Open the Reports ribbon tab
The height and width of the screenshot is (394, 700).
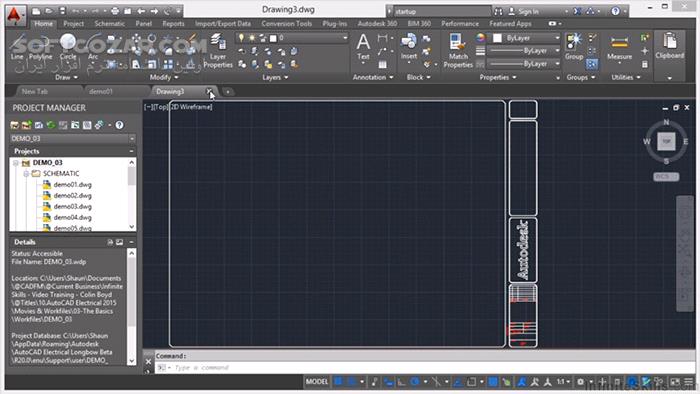click(173, 24)
